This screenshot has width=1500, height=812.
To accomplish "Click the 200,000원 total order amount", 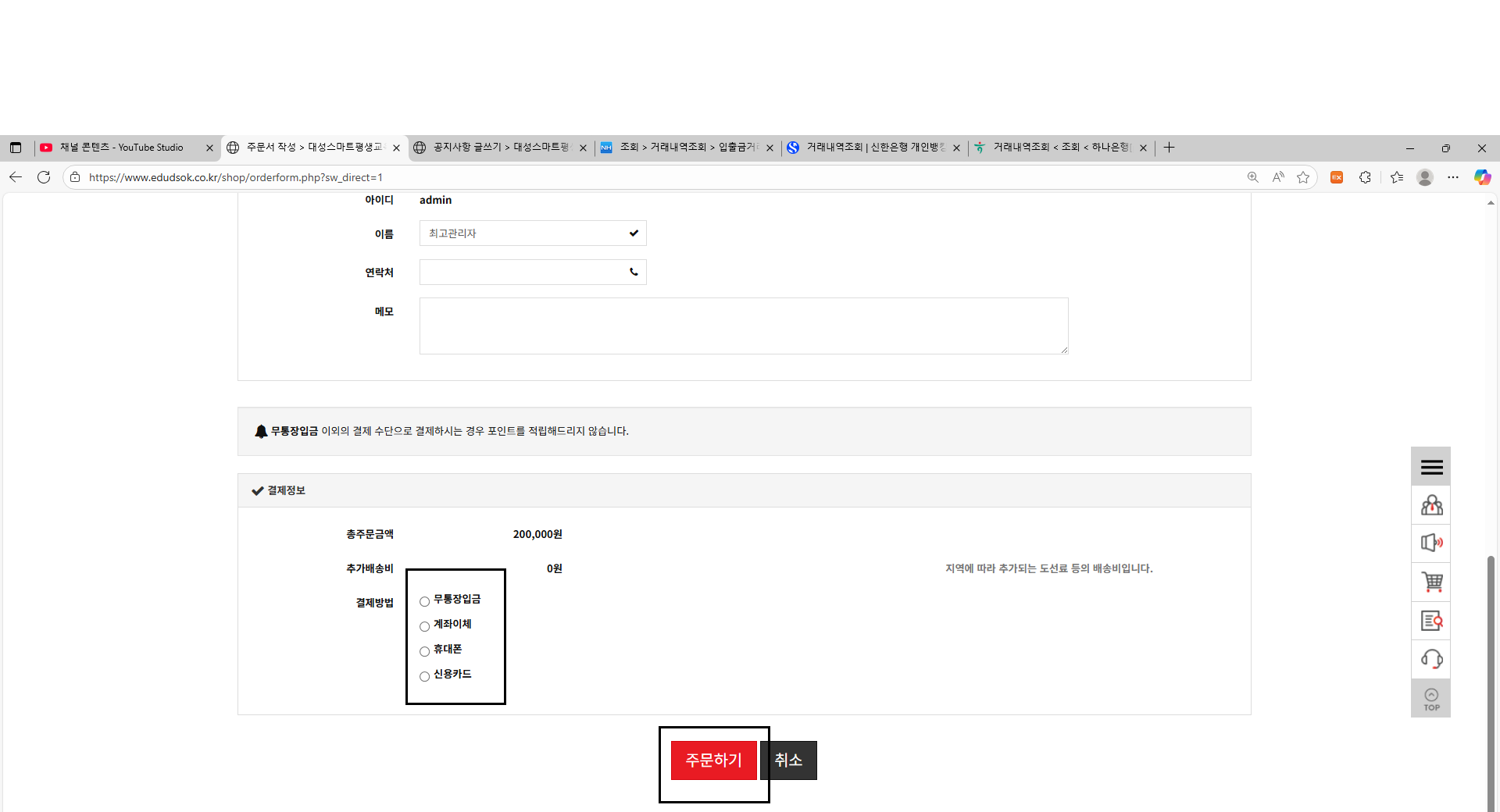I will coord(537,534).
